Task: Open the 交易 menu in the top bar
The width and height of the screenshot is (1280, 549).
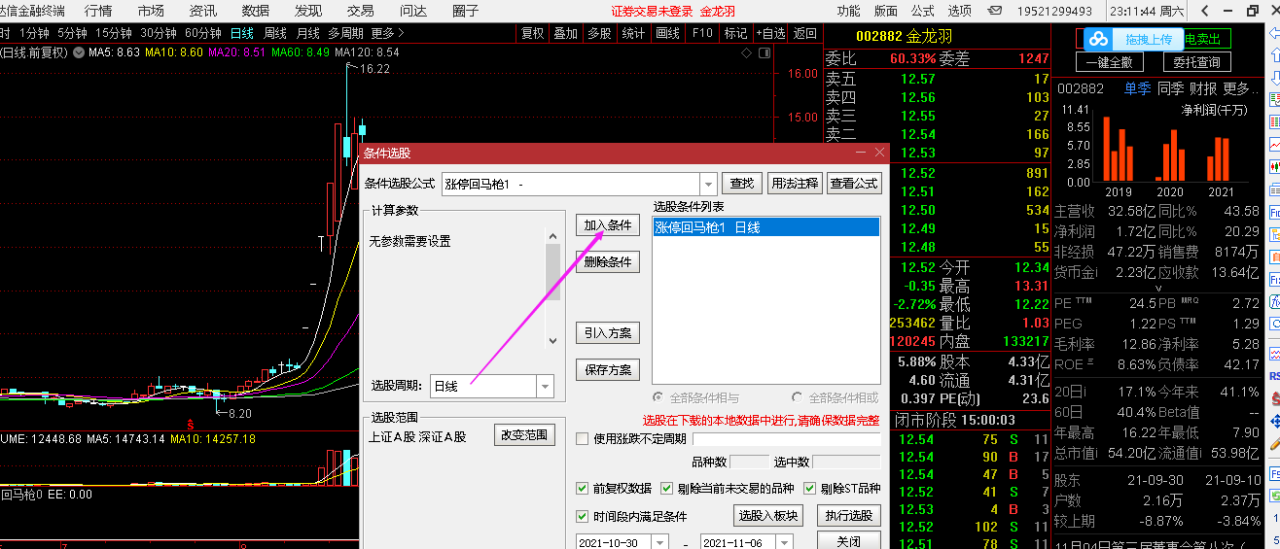Action: tap(360, 11)
